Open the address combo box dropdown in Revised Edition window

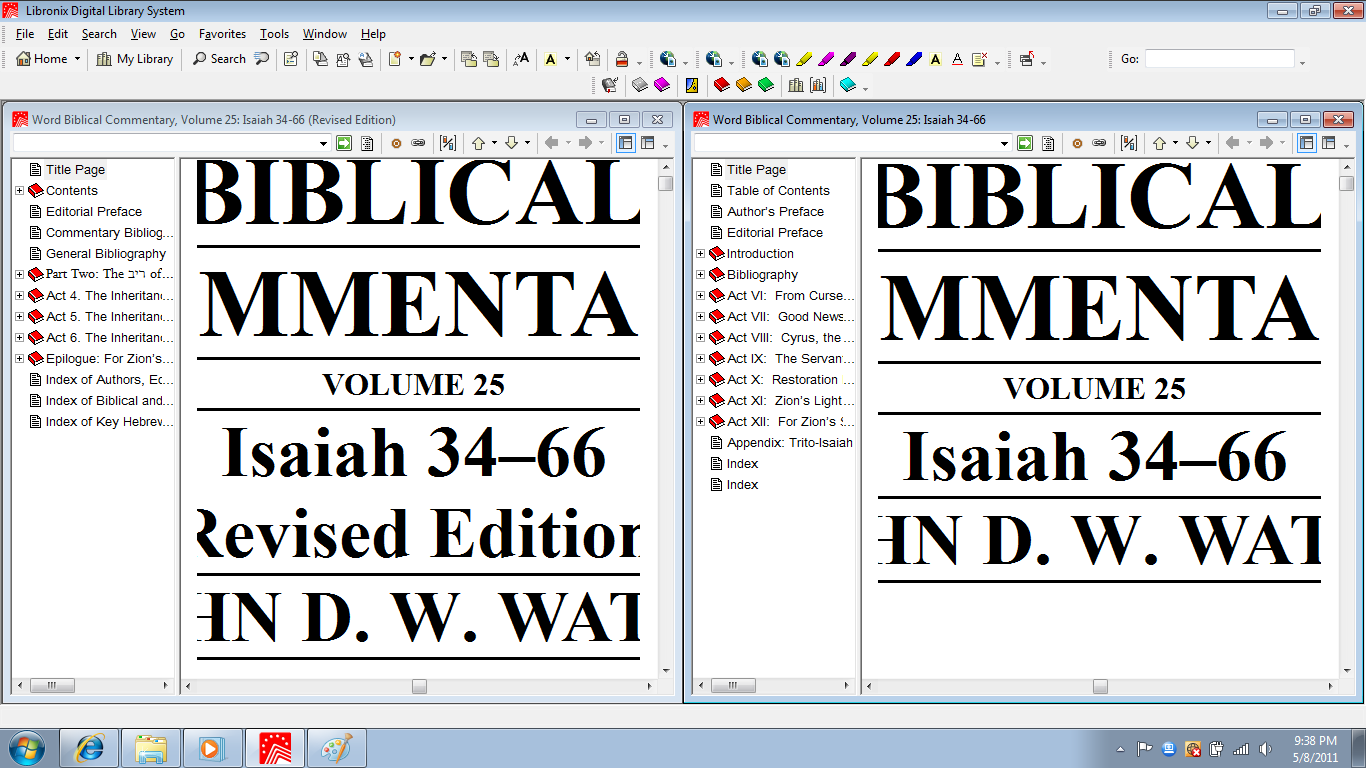(x=323, y=143)
